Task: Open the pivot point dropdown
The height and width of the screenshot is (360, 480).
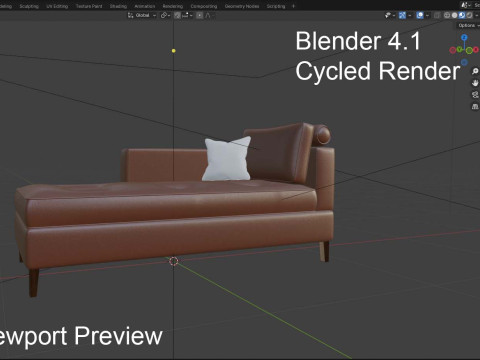Action: [x=165, y=15]
